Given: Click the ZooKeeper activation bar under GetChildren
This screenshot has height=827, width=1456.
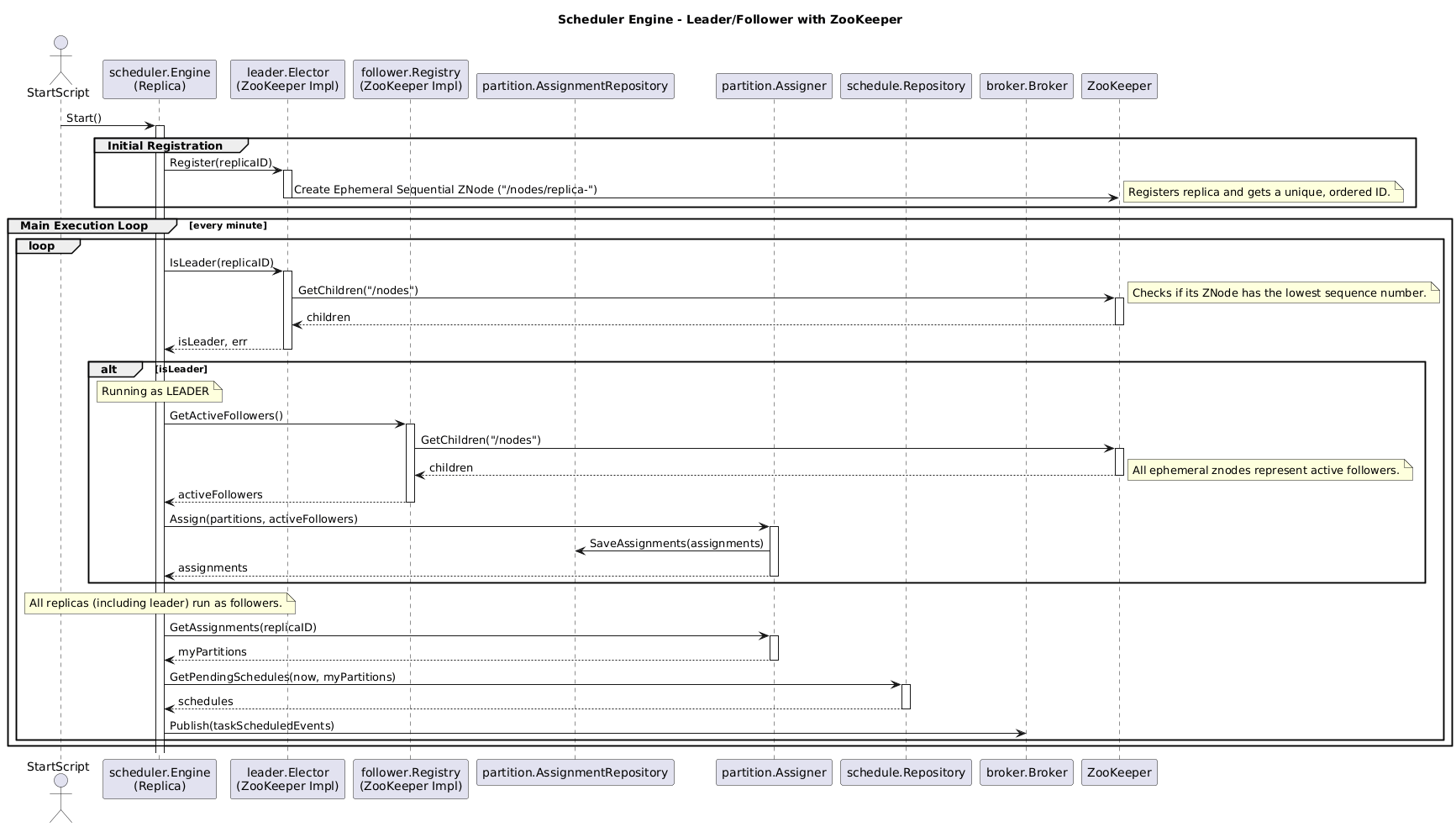Looking at the screenshot, I should pyautogui.click(x=1118, y=311).
